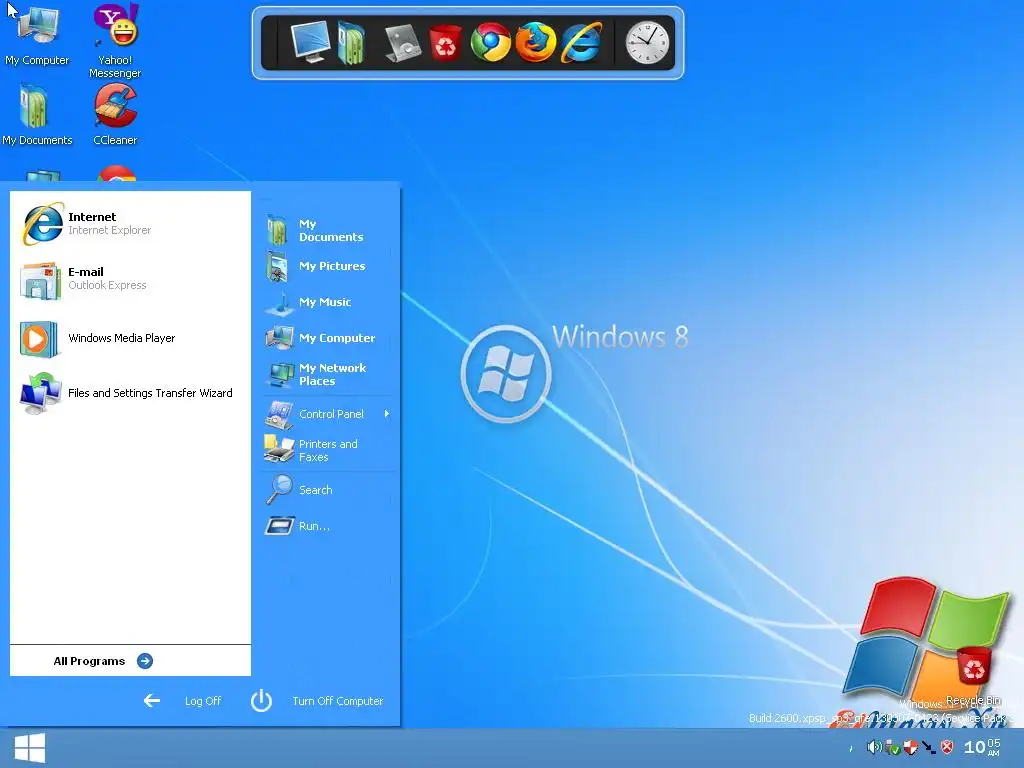This screenshot has width=1024, height=768.
Task: Open My Documents in the Start menu
Action: [x=328, y=231]
